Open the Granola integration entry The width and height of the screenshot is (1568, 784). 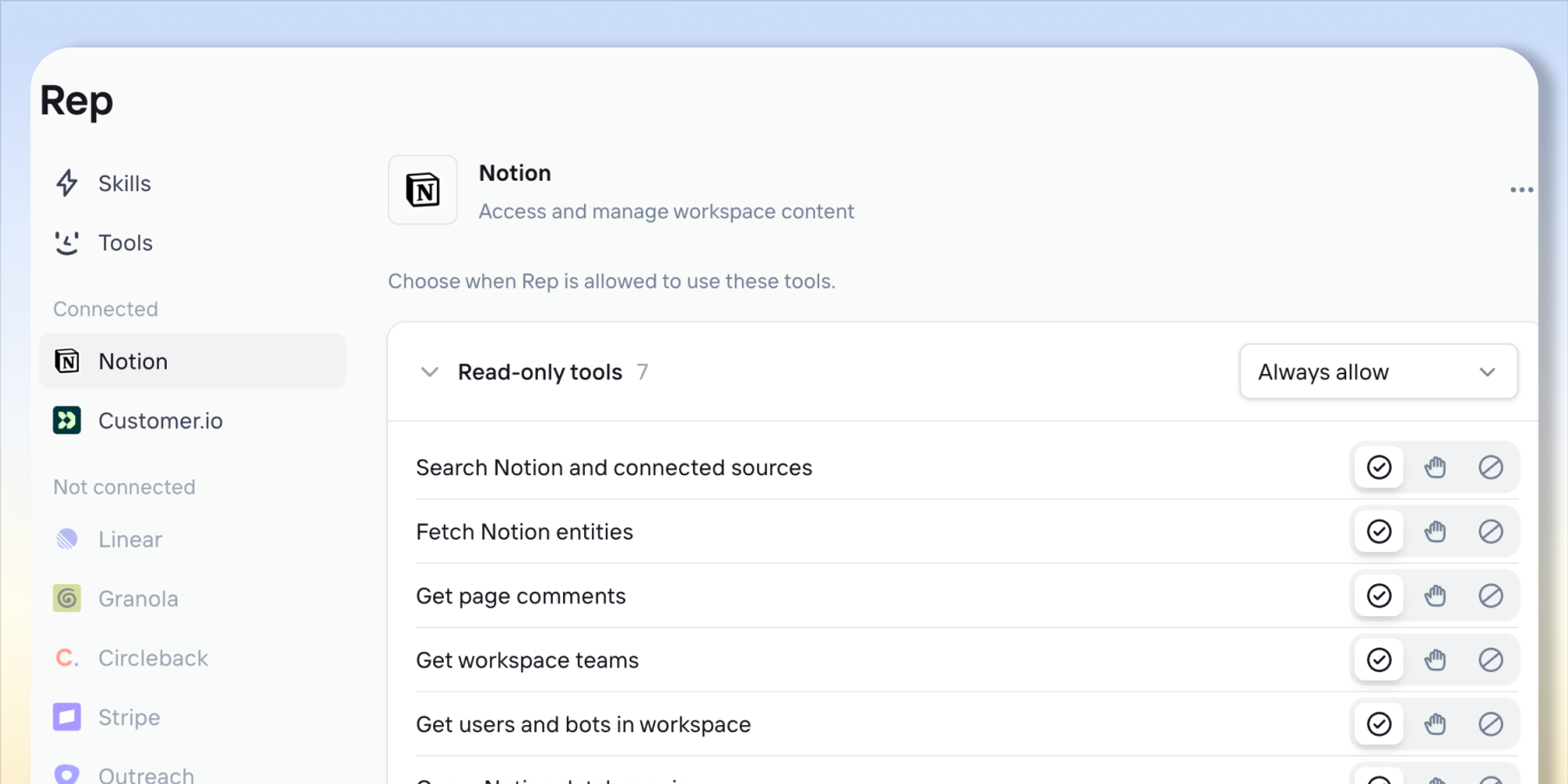click(192, 599)
